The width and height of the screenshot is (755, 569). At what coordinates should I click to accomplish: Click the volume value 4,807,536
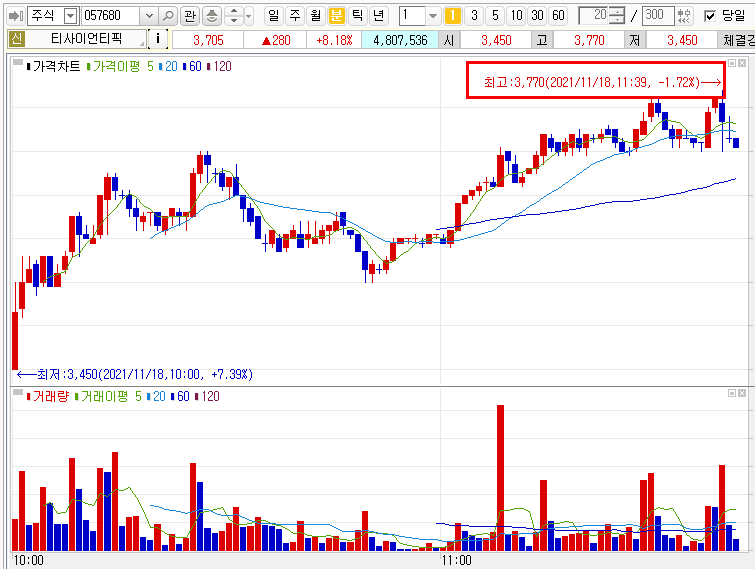(x=400, y=39)
